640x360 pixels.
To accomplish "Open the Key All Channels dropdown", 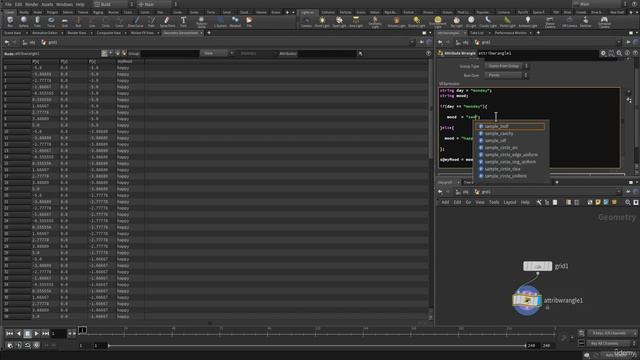I will coord(611,343).
